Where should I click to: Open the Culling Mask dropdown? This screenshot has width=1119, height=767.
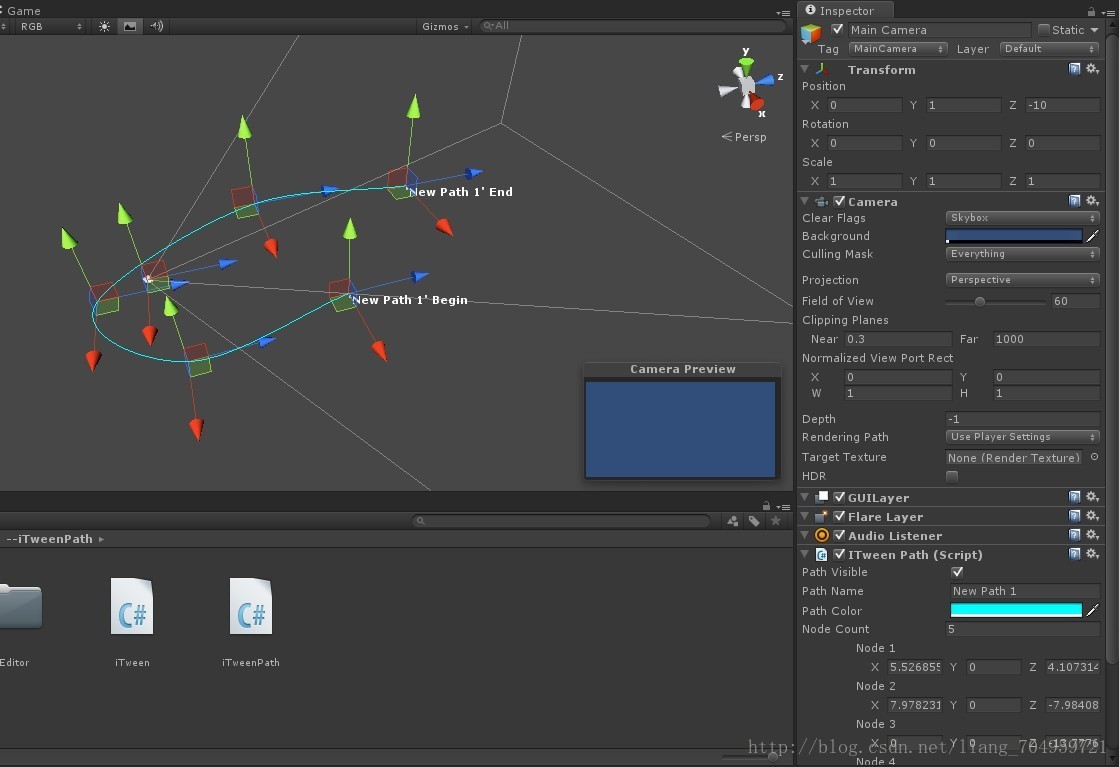tap(1022, 254)
